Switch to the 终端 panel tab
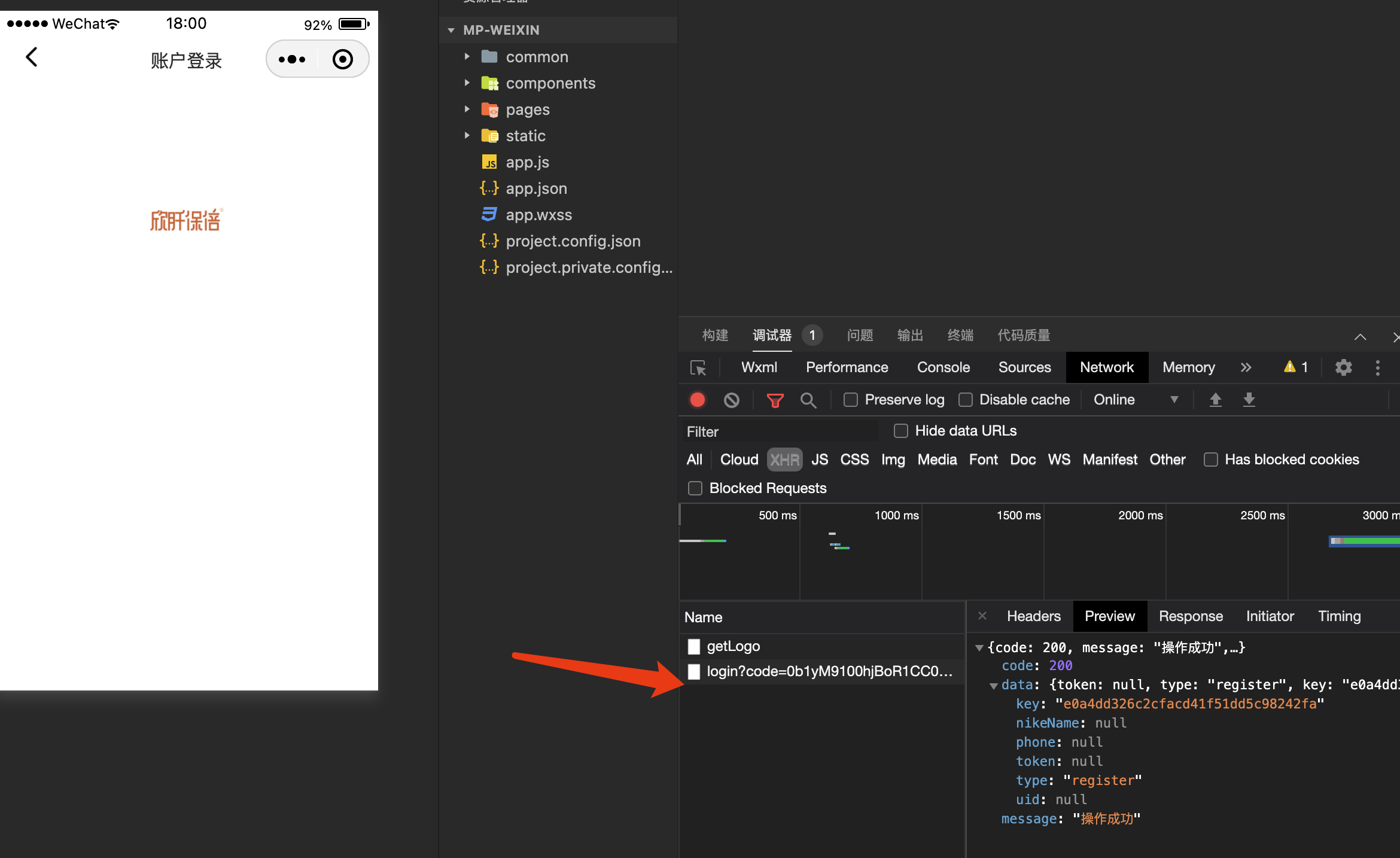This screenshot has width=1400, height=858. 960,335
